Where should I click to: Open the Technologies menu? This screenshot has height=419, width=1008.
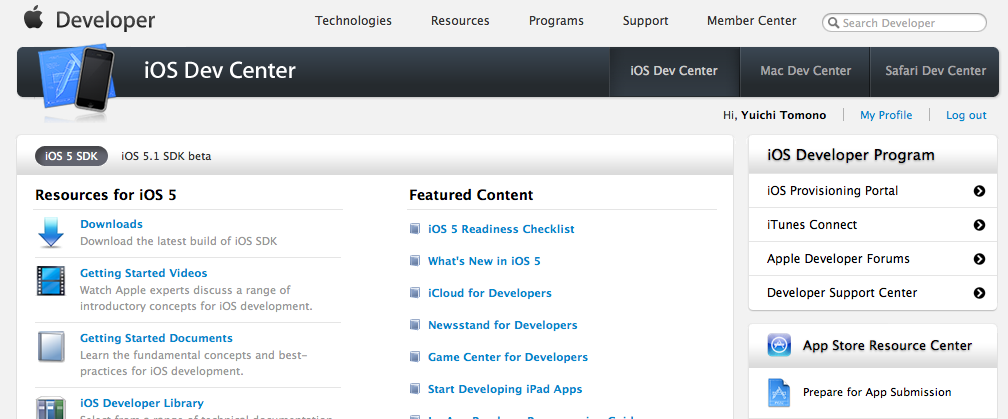tap(353, 21)
